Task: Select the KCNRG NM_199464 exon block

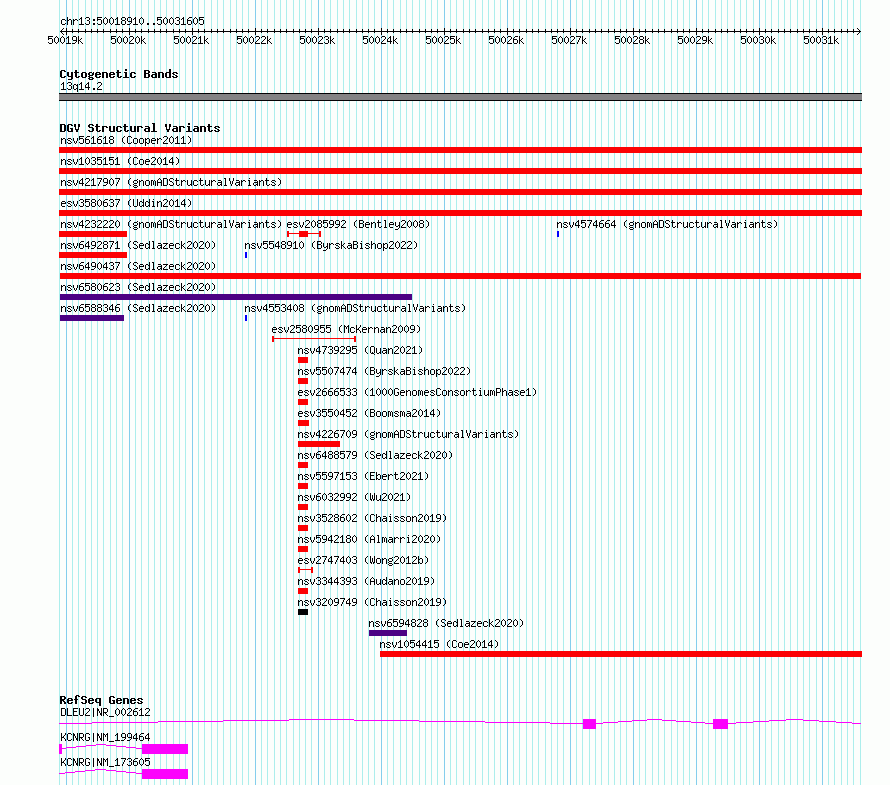Action: (x=165, y=749)
